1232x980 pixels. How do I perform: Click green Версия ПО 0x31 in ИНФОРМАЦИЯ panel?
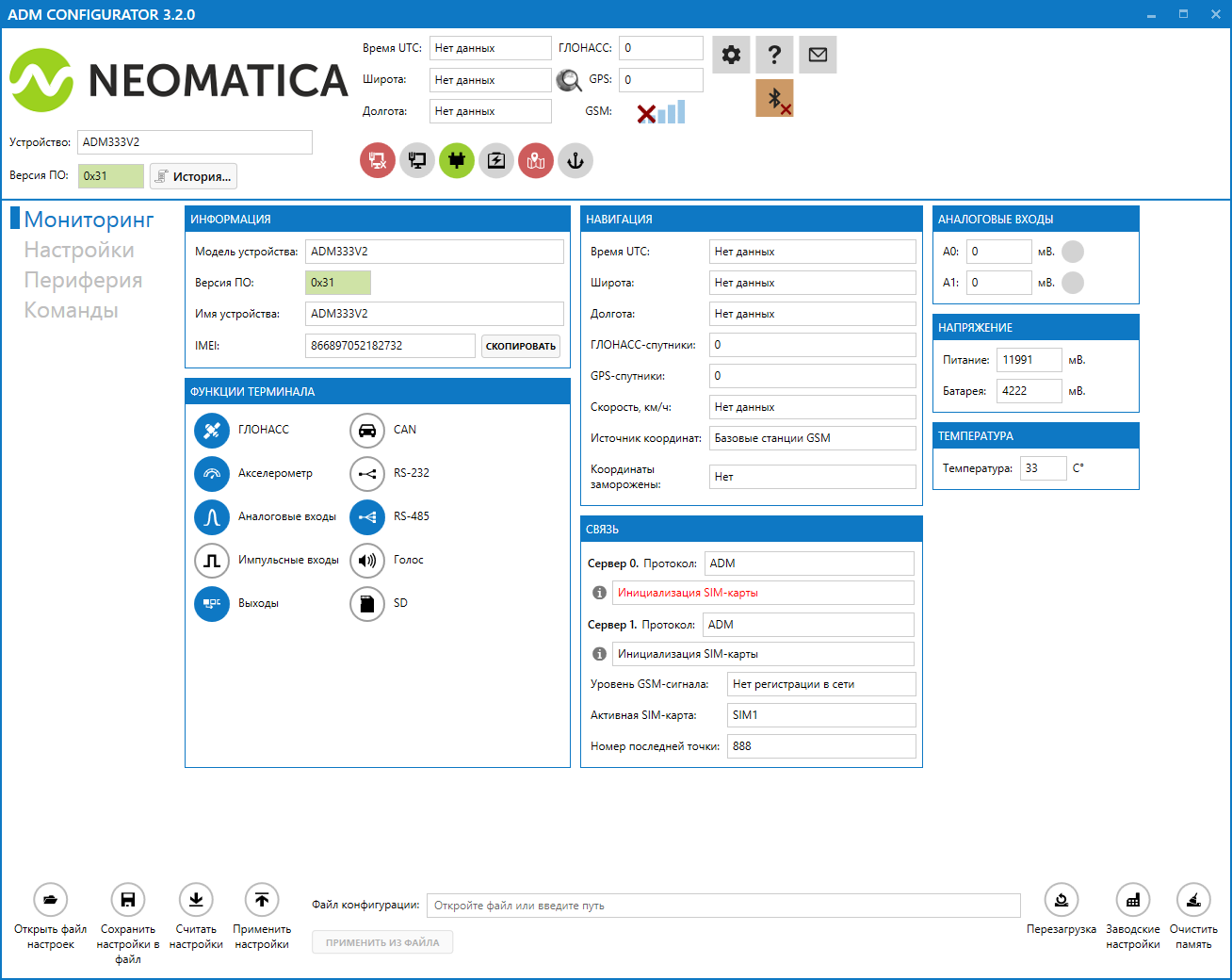(338, 283)
